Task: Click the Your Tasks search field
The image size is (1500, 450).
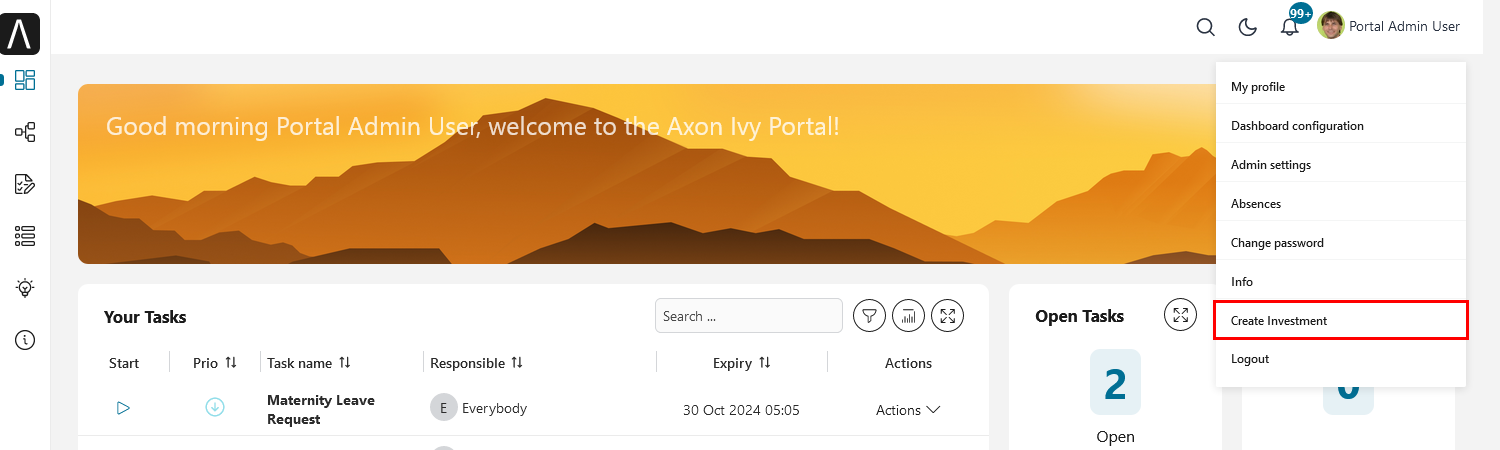Action: pyautogui.click(x=749, y=316)
